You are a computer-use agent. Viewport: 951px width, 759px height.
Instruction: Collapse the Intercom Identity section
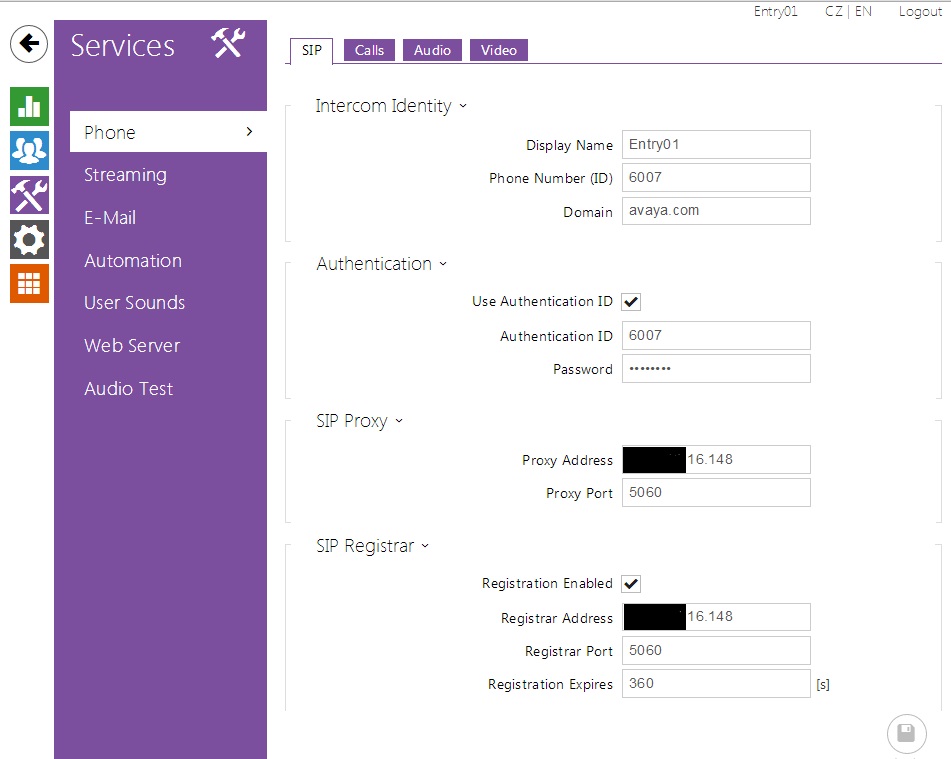(391, 106)
